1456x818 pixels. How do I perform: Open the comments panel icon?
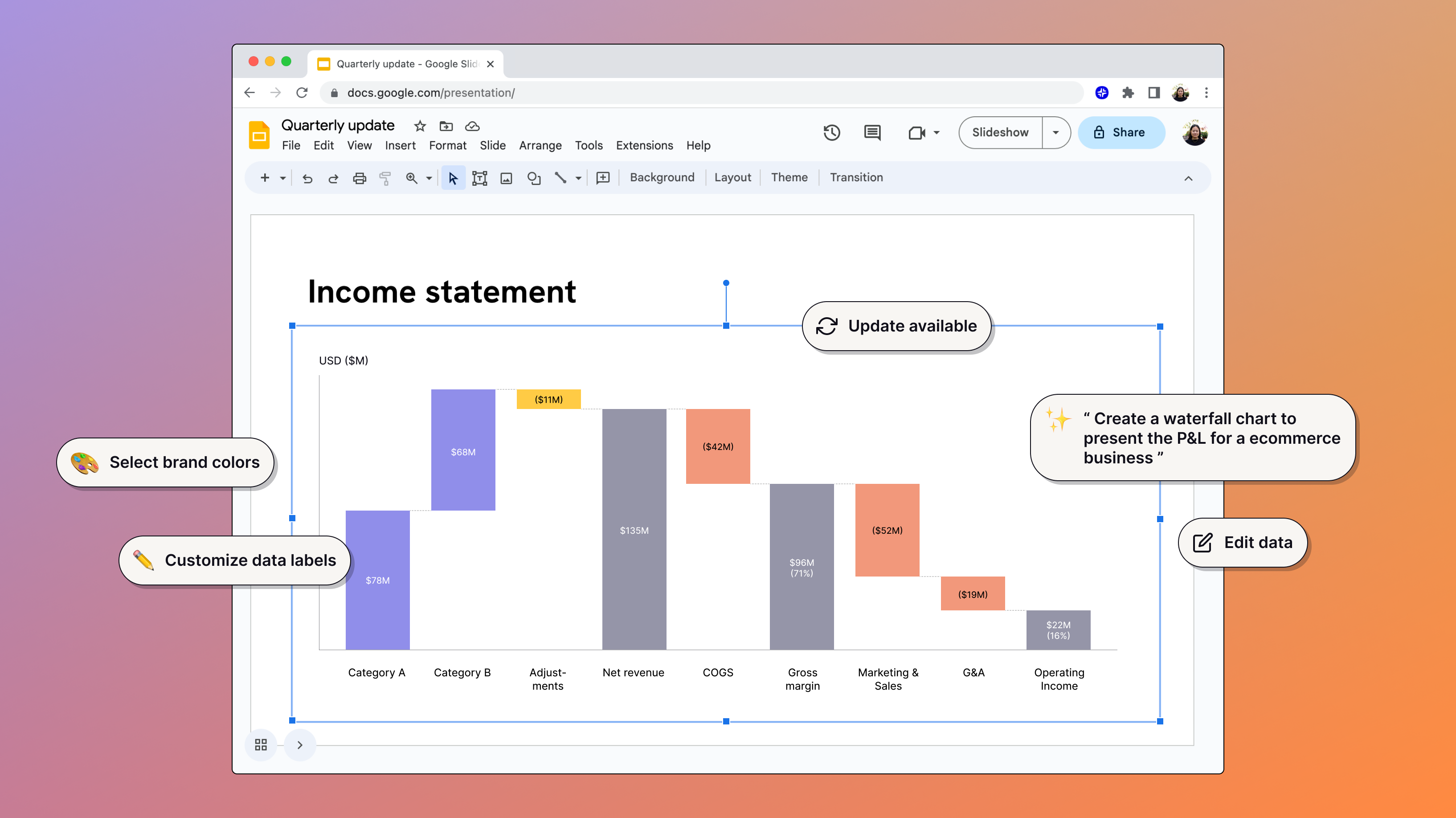point(872,133)
